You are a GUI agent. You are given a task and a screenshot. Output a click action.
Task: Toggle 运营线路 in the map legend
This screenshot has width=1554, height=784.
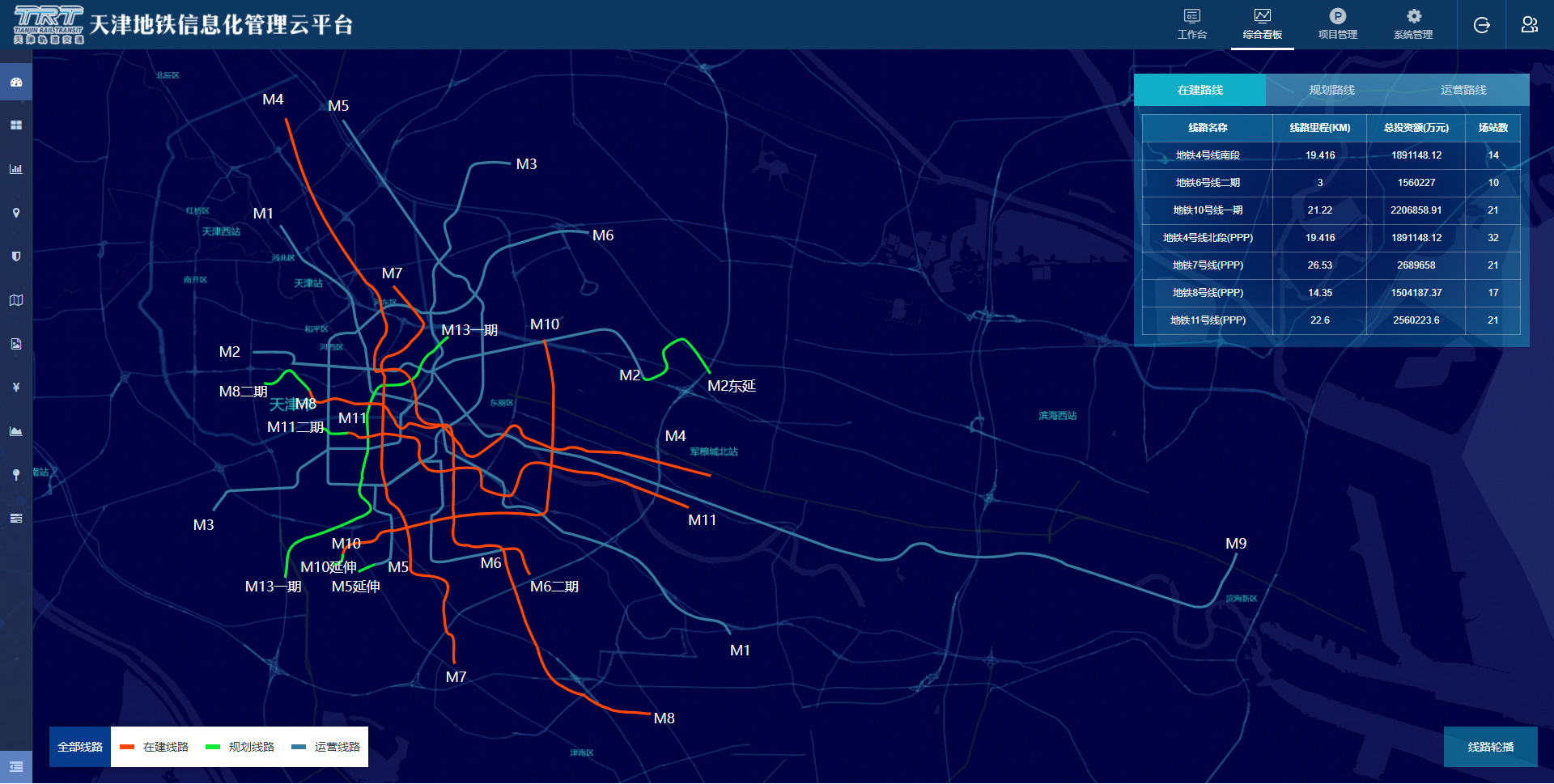click(x=326, y=747)
